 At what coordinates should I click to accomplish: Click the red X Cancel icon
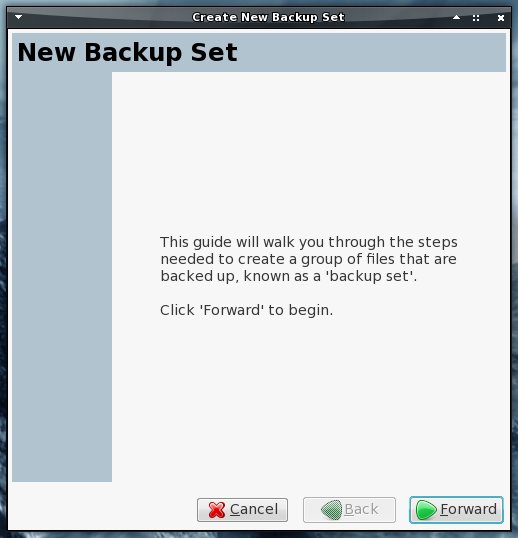coord(217,510)
